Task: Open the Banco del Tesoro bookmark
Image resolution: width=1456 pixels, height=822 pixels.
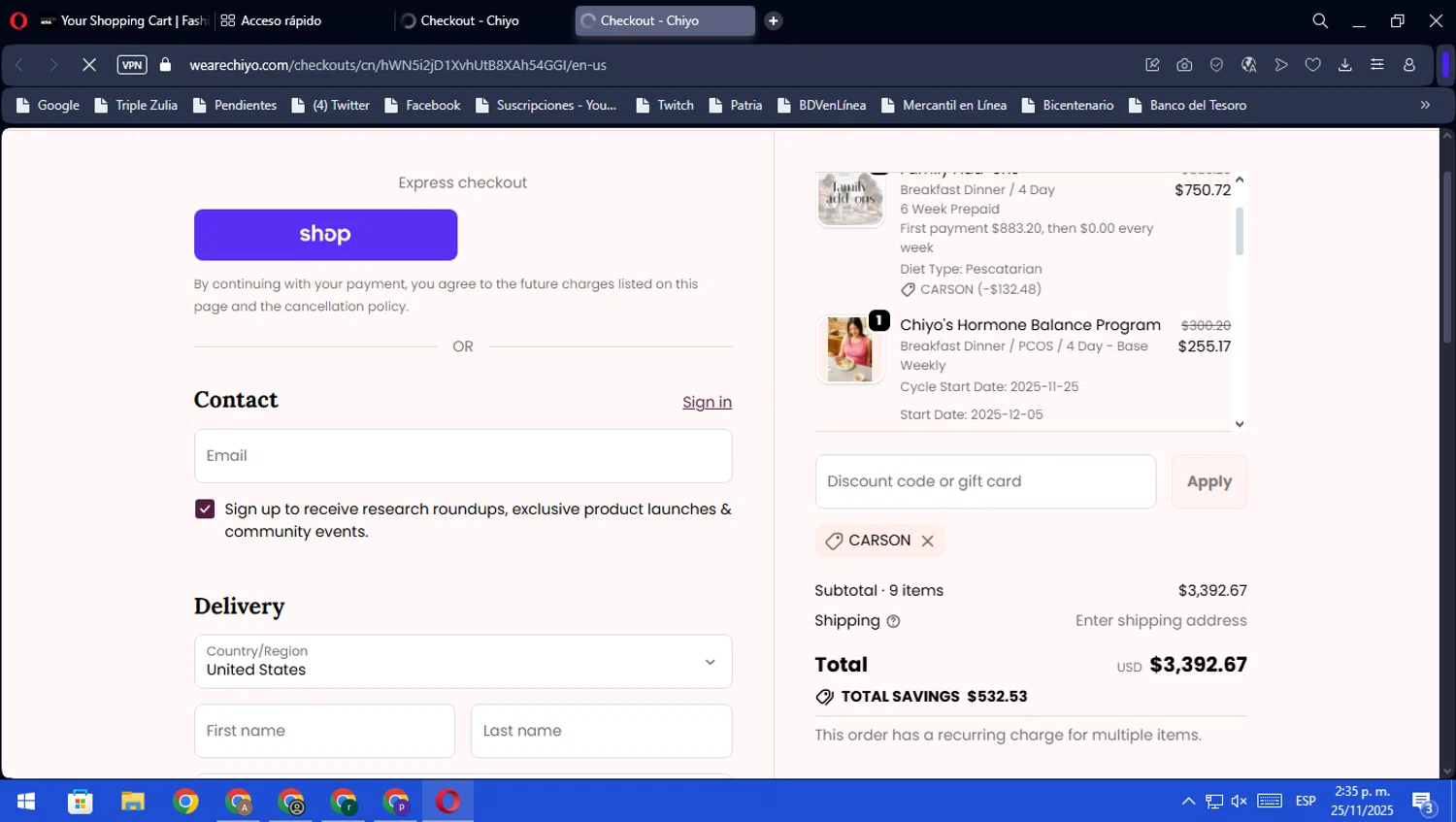Action: 1188,105
